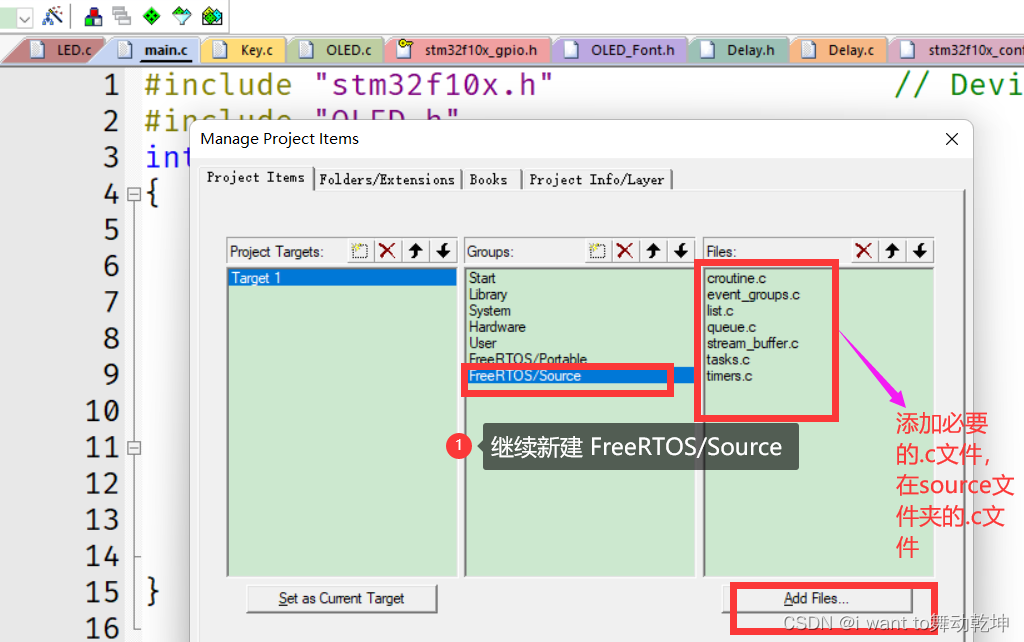Select the Hardware group

point(497,327)
